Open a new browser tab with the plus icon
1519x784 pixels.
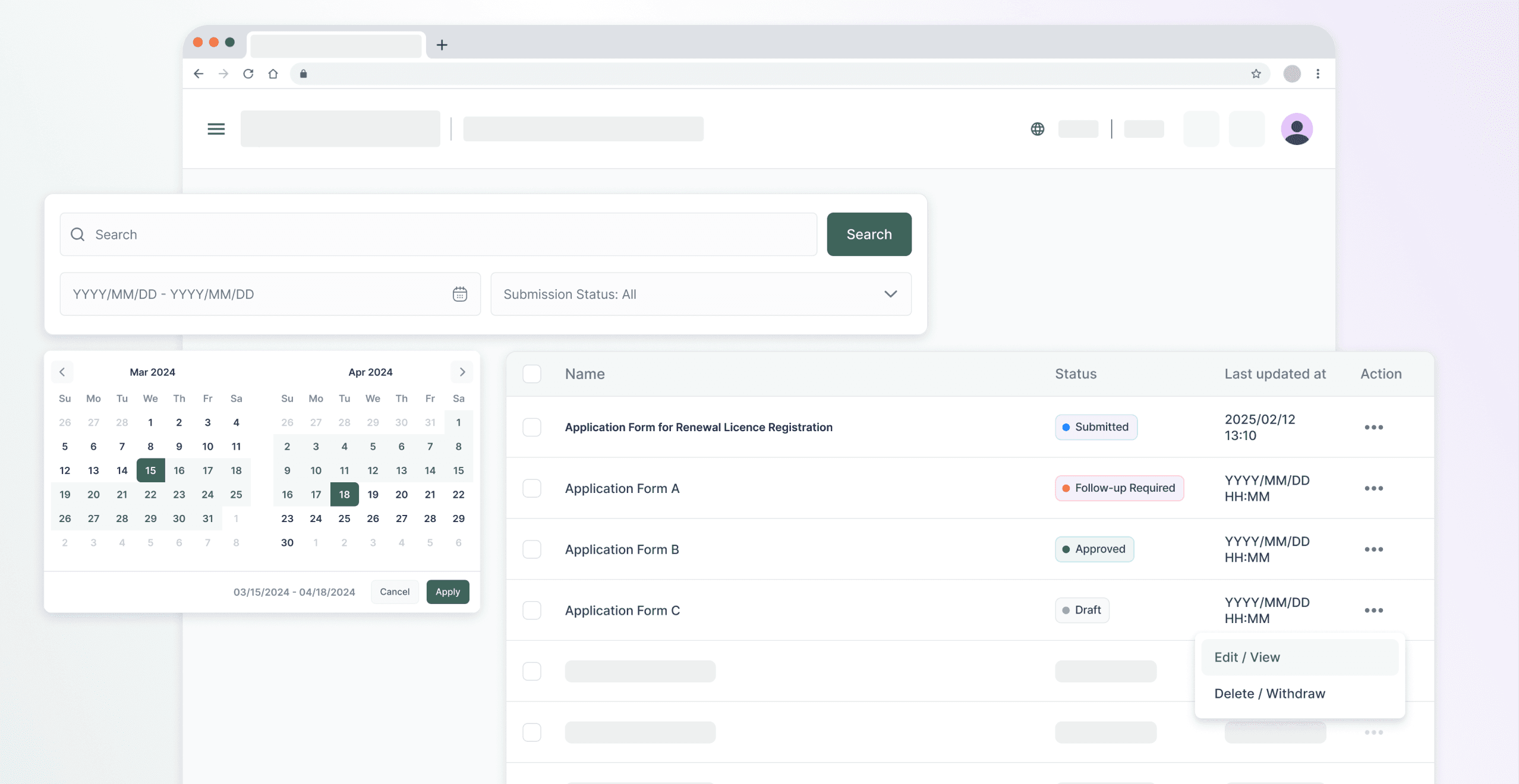click(x=442, y=45)
